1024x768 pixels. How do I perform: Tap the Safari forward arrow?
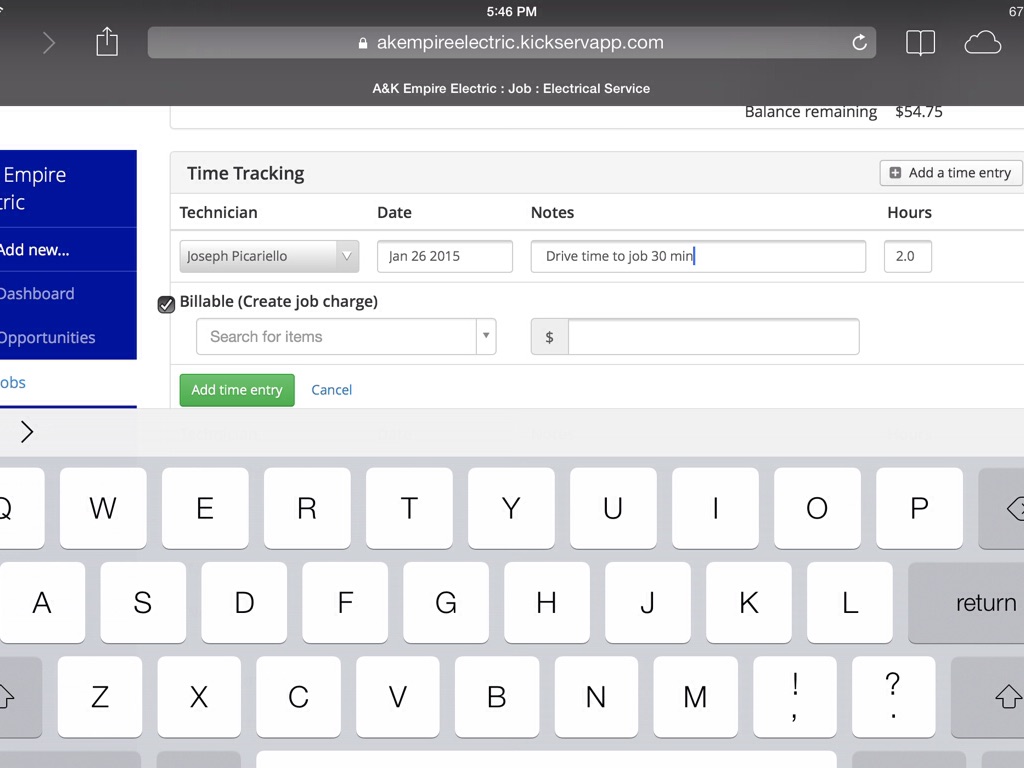click(48, 43)
